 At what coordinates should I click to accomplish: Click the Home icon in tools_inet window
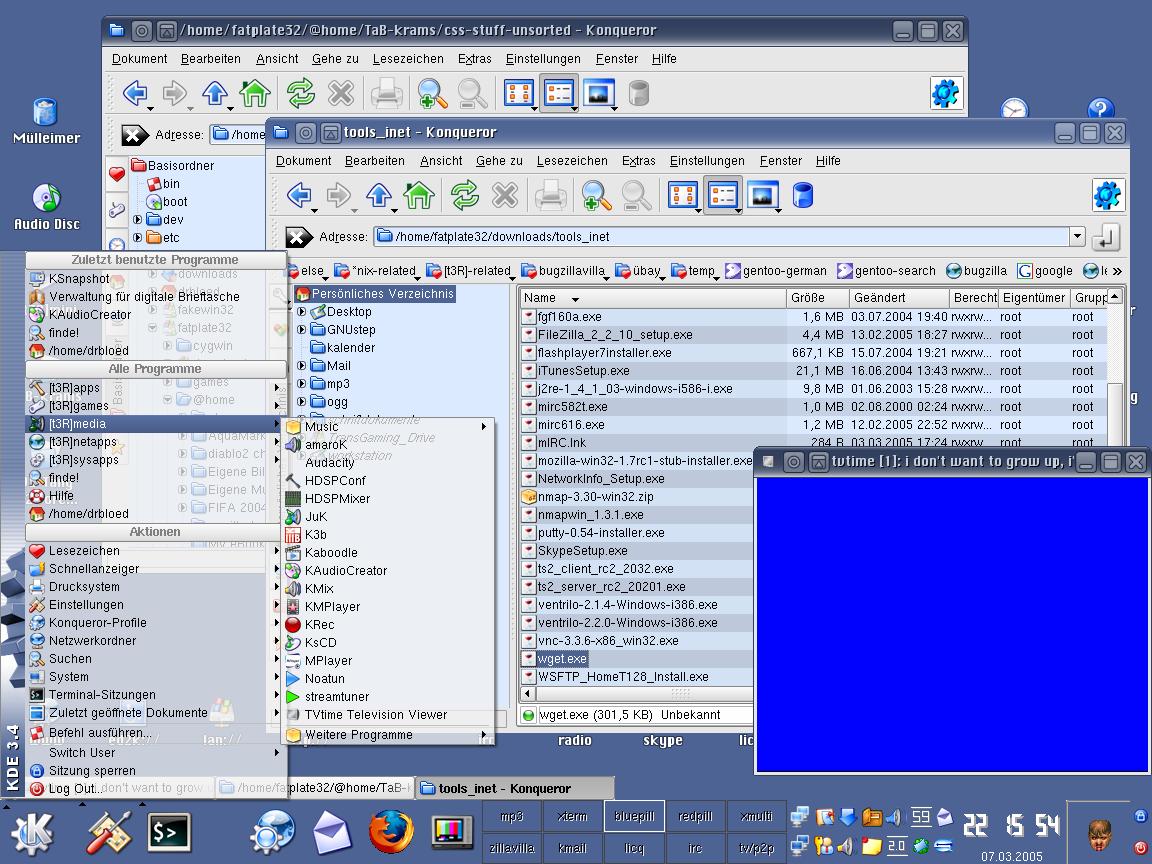(x=419, y=195)
